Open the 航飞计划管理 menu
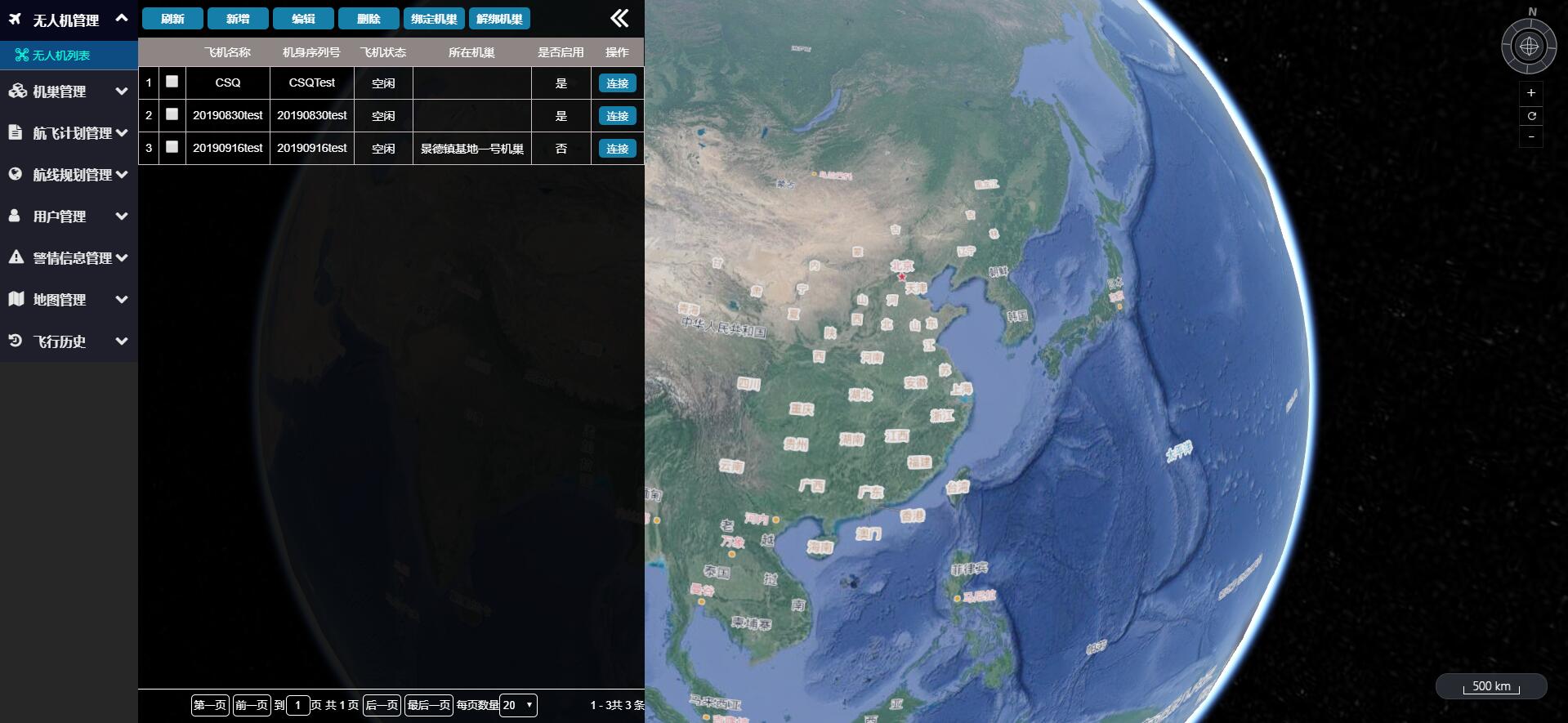Image resolution: width=1568 pixels, height=723 pixels. 69,132
